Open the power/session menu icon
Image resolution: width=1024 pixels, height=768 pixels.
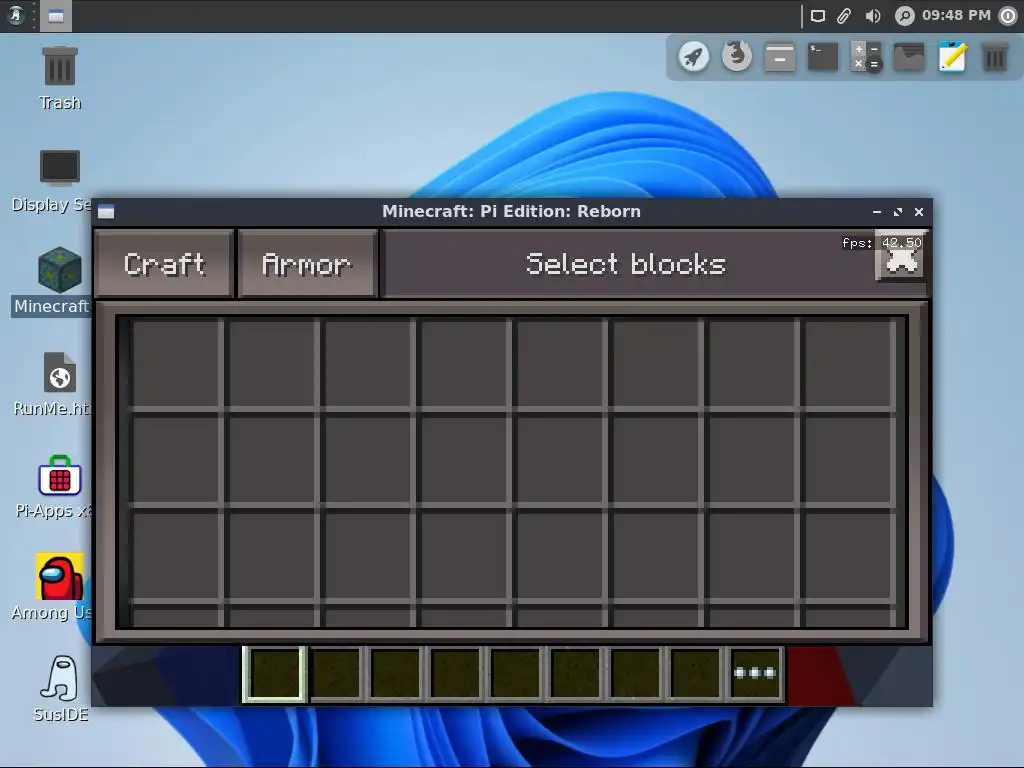(1008, 16)
